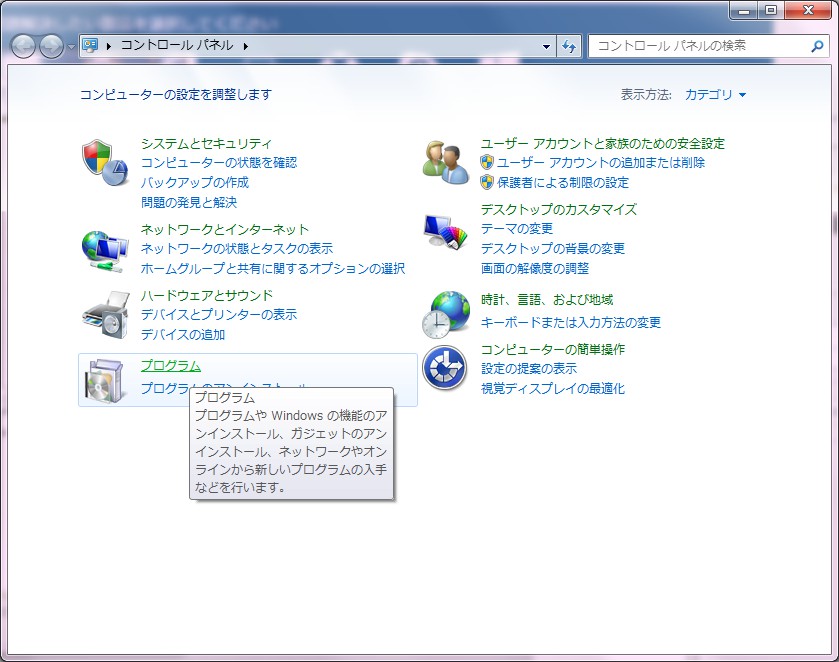Click the コントロール パネルの検索 search field

pos(710,46)
